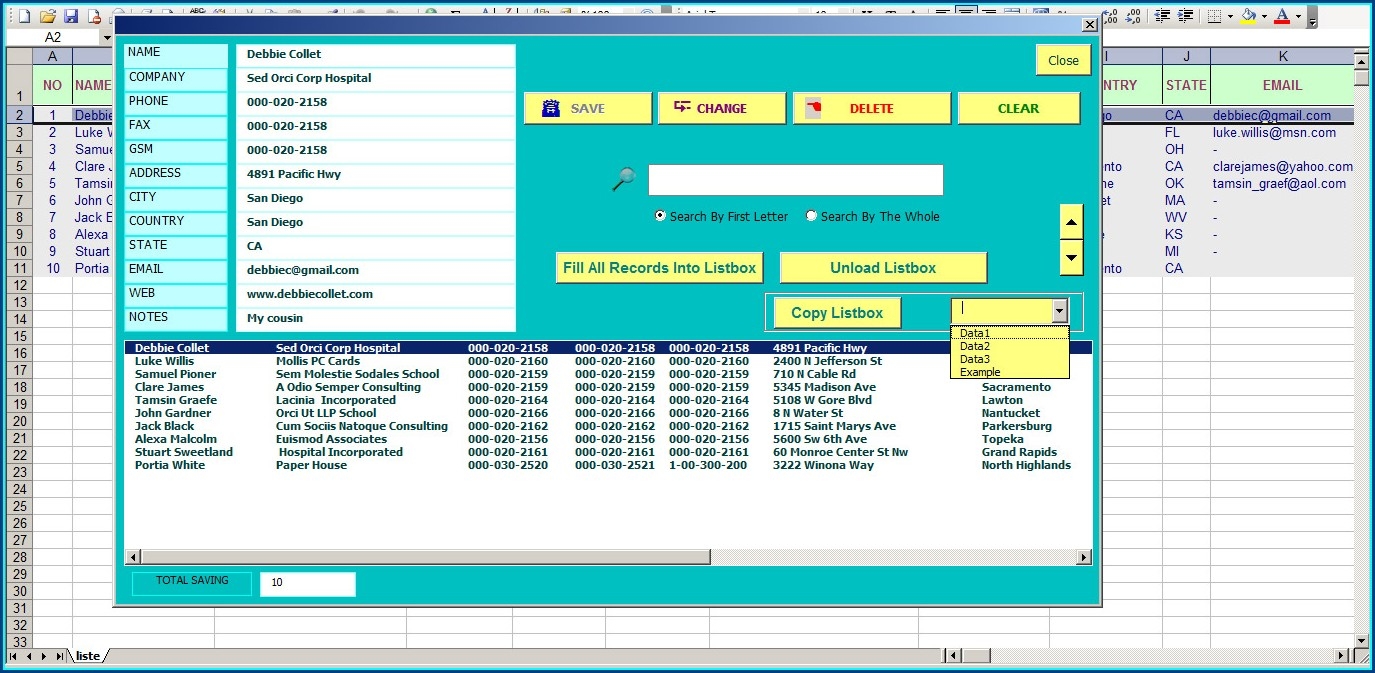Switch to the liste sheet tab

coord(88,656)
